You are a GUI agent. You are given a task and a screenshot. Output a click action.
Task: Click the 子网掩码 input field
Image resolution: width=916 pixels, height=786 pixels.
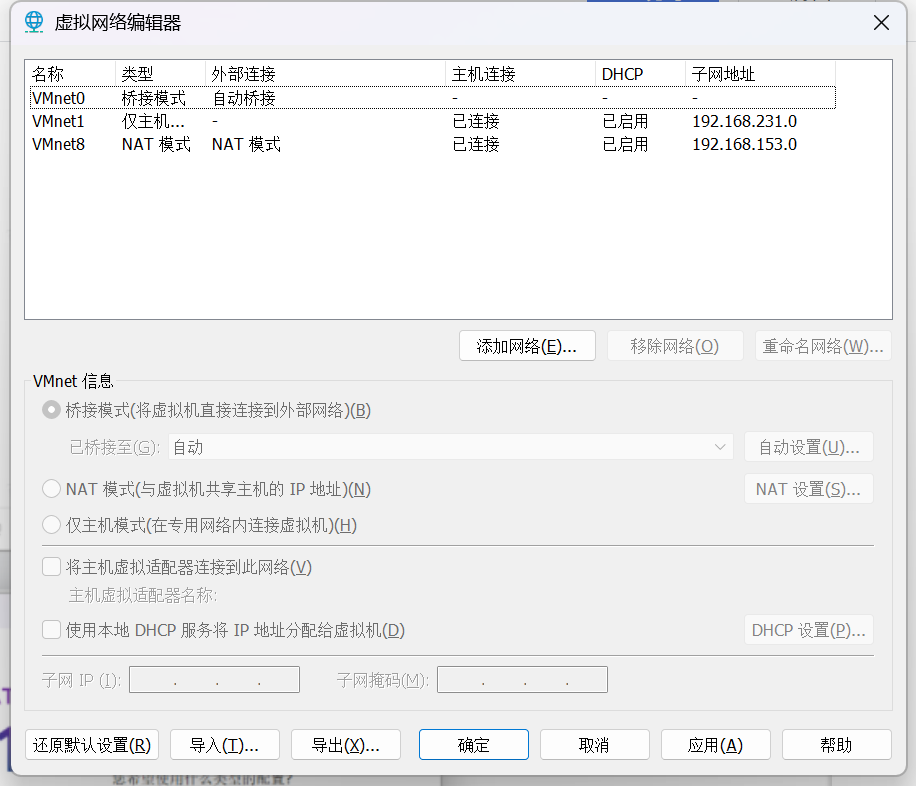tap(522, 680)
